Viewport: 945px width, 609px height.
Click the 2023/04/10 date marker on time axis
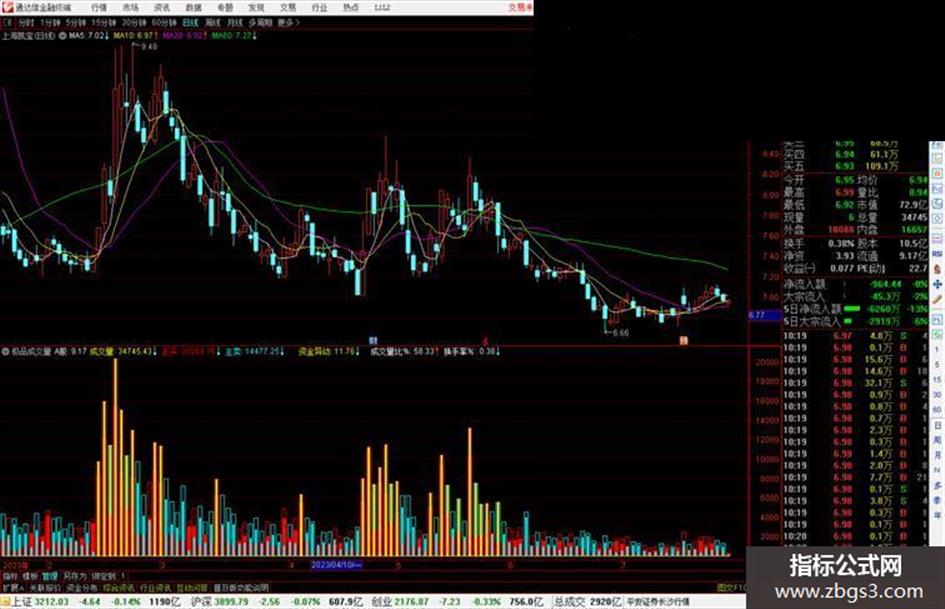tap(336, 565)
